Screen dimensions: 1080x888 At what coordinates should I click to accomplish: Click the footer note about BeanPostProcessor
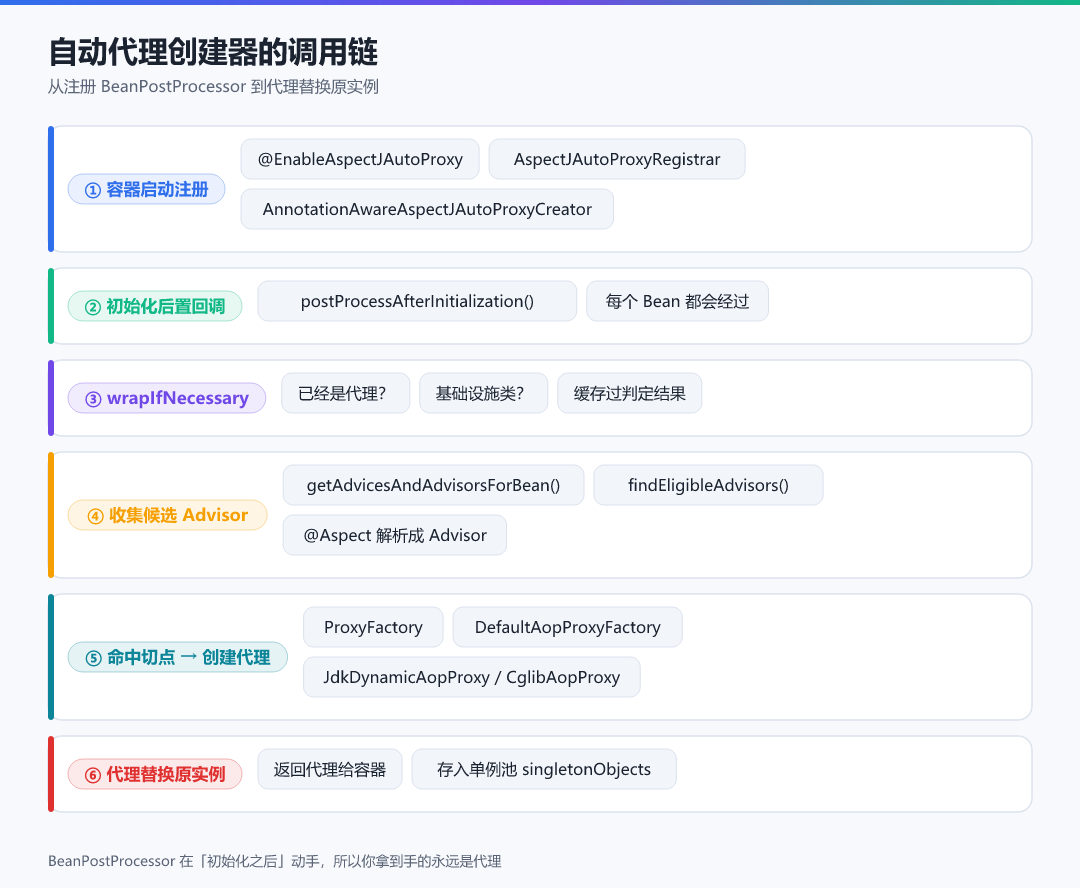pos(275,861)
